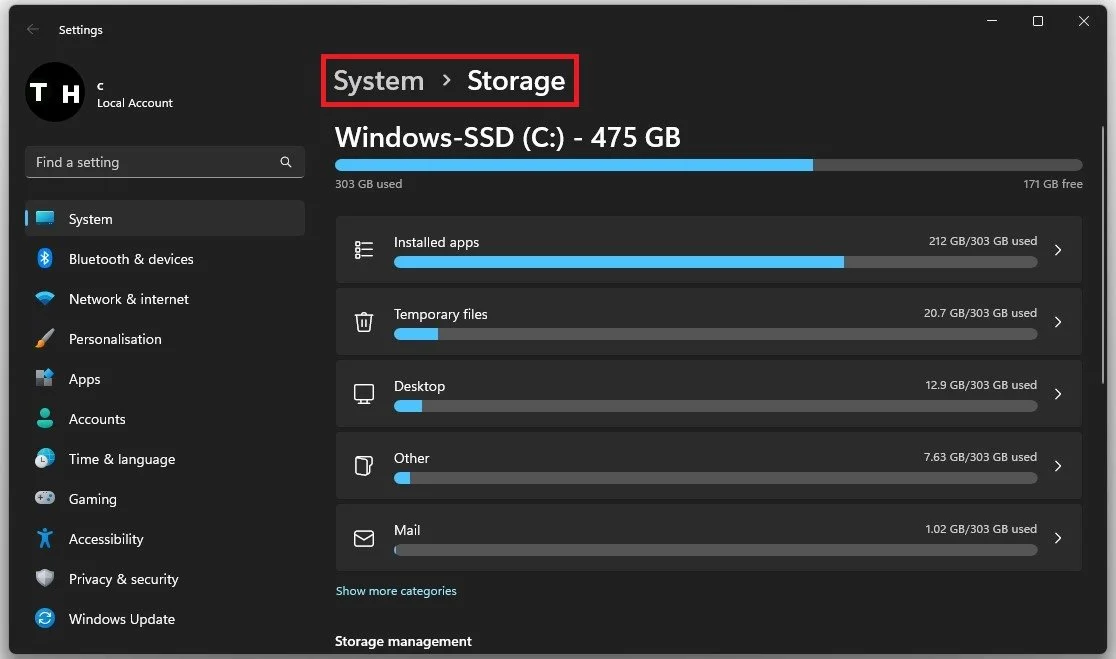
Task: Click the Privacy & security shield icon
Action: [x=45, y=578]
